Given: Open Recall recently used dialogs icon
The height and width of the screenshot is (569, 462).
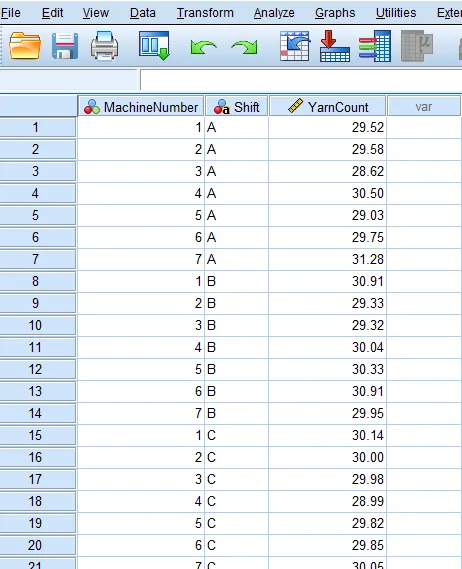Looking at the screenshot, I should (x=154, y=46).
